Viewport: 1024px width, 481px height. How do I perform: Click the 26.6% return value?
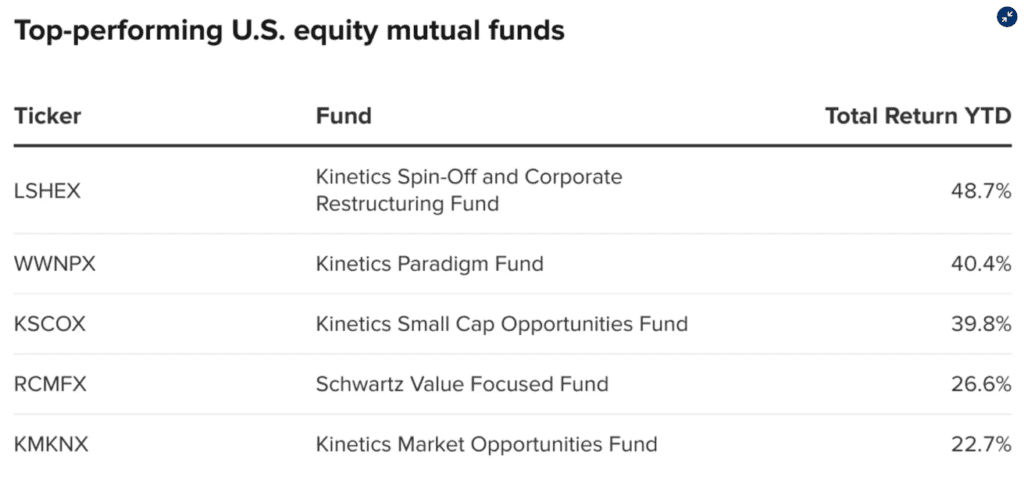pyautogui.click(x=981, y=384)
